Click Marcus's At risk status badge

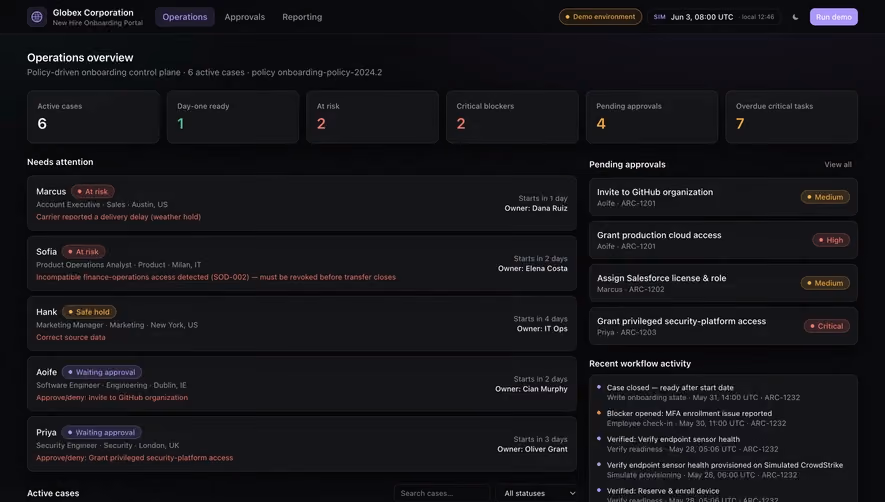coord(93,191)
